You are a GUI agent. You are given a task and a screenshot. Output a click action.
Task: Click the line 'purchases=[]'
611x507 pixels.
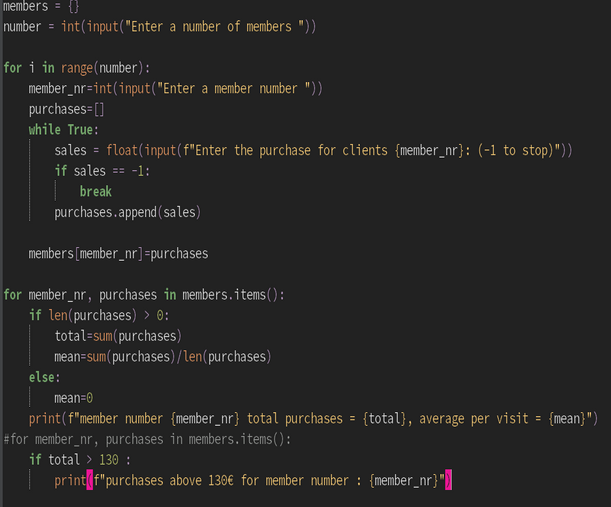click(66, 110)
